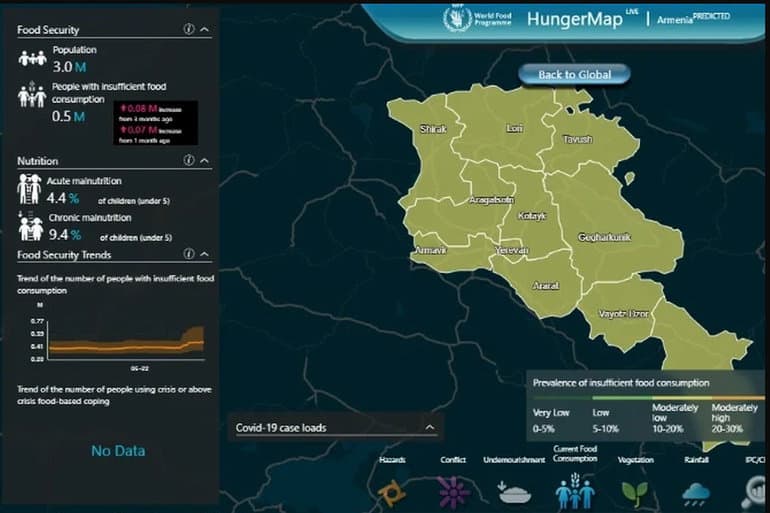
Task: Expand the Covid-19 case loads panel
Action: tap(429, 427)
